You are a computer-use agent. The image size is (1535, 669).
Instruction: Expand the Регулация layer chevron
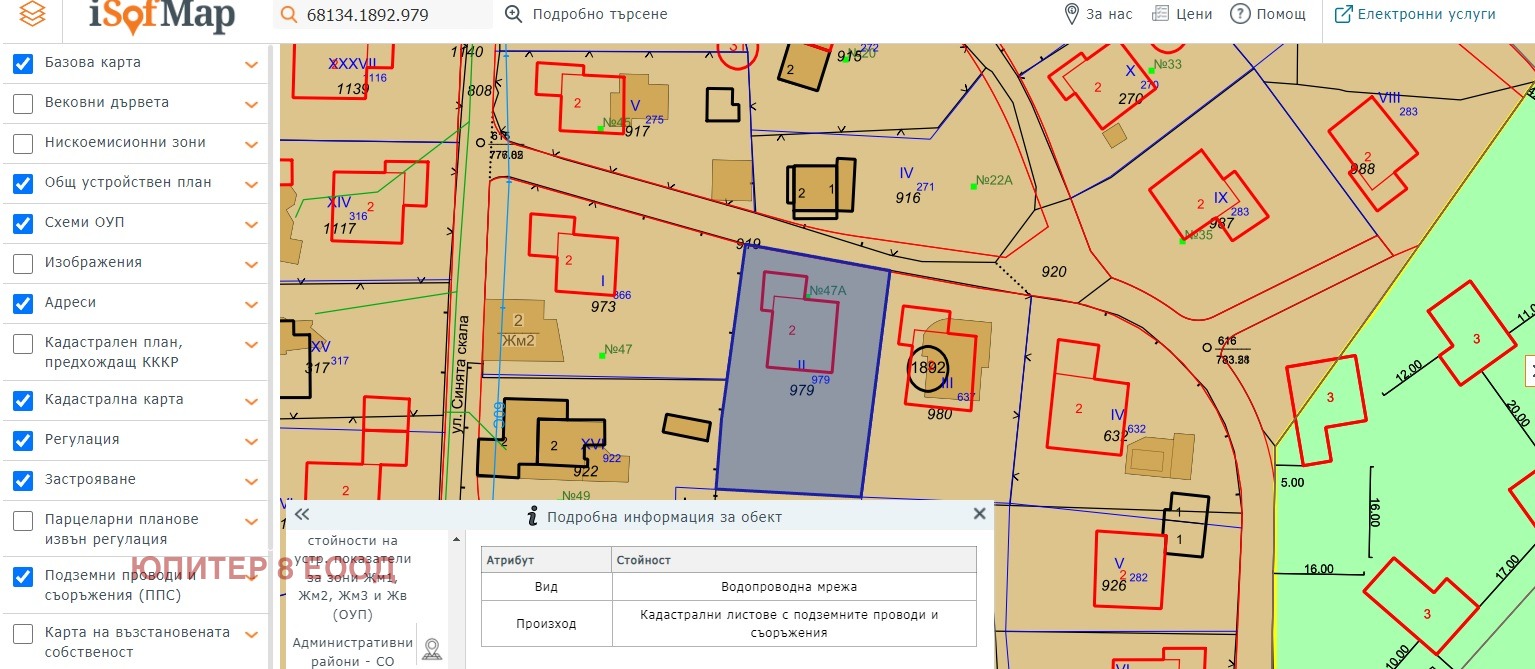pyautogui.click(x=251, y=441)
